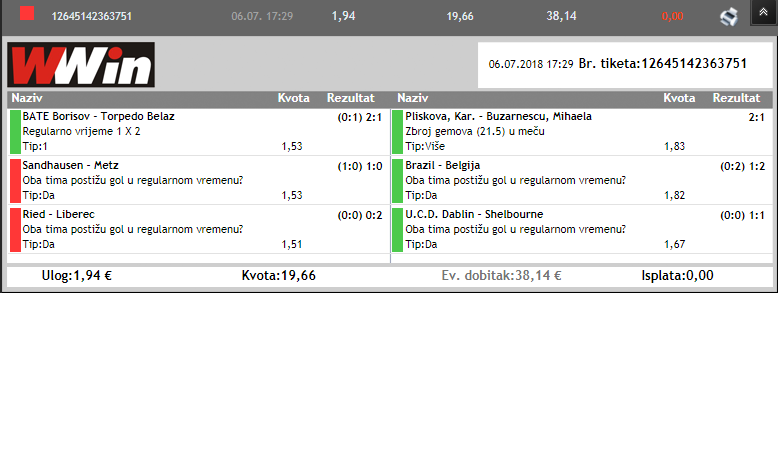The width and height of the screenshot is (778, 460).
Task: Click the possible win 38,14 in header row
Action: pos(561,16)
